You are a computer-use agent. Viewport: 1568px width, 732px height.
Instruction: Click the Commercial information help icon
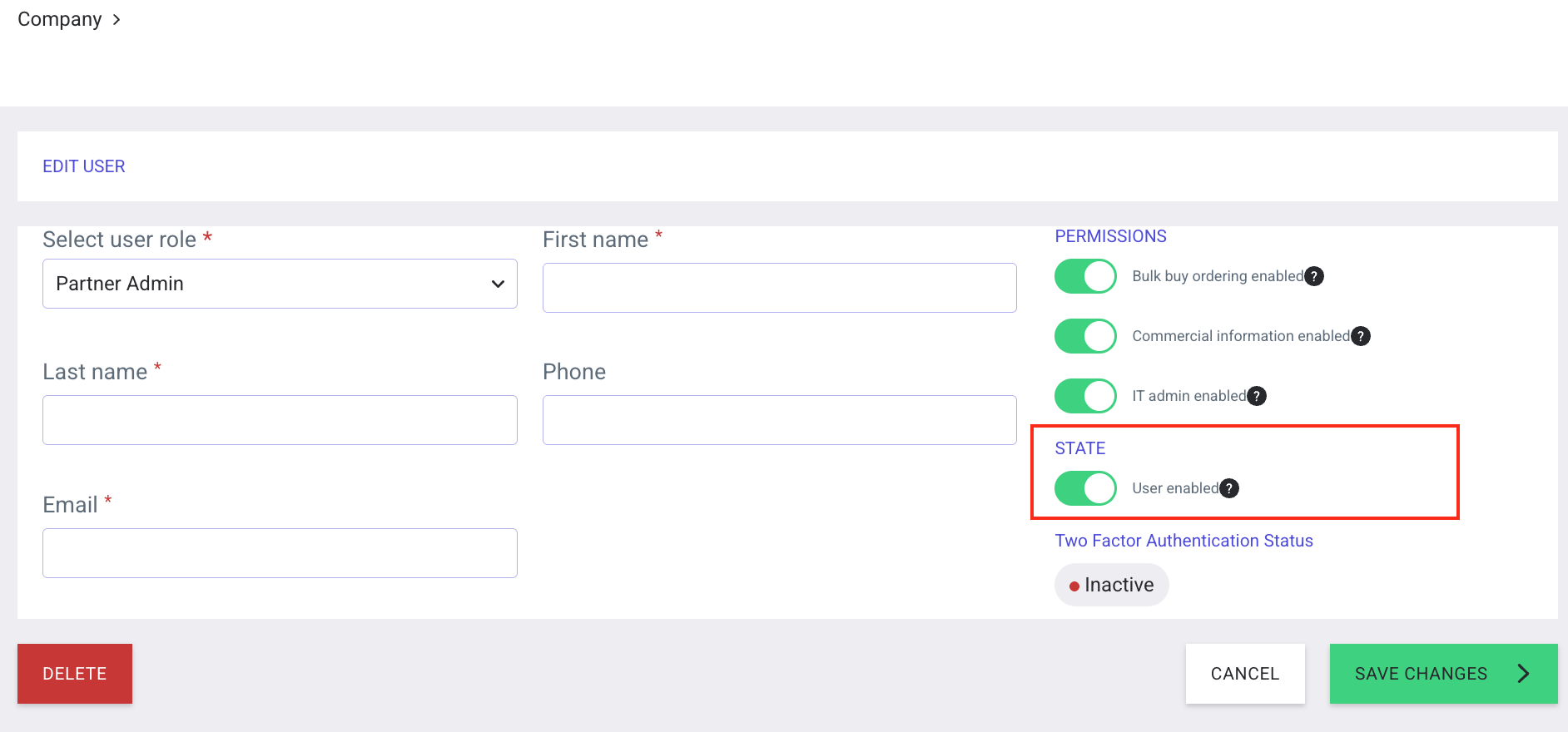tap(1361, 336)
